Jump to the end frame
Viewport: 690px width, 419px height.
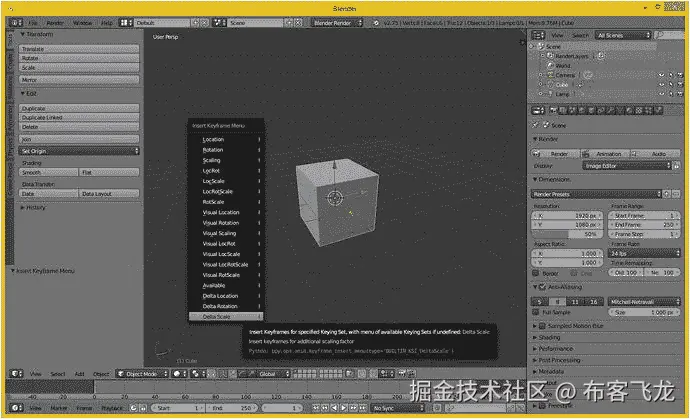click(x=363, y=408)
